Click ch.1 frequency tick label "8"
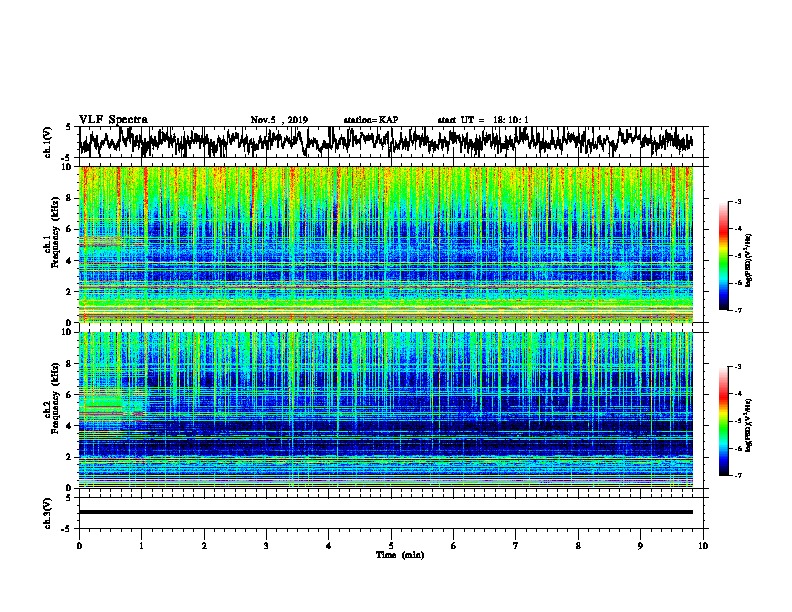This screenshot has width=792, height=612. click(69, 198)
